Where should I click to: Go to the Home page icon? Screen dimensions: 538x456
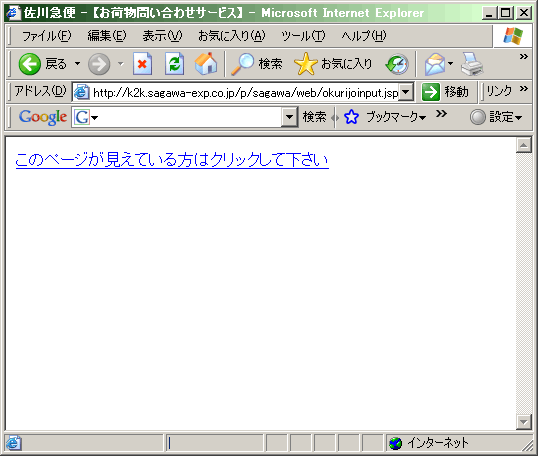coord(206,63)
